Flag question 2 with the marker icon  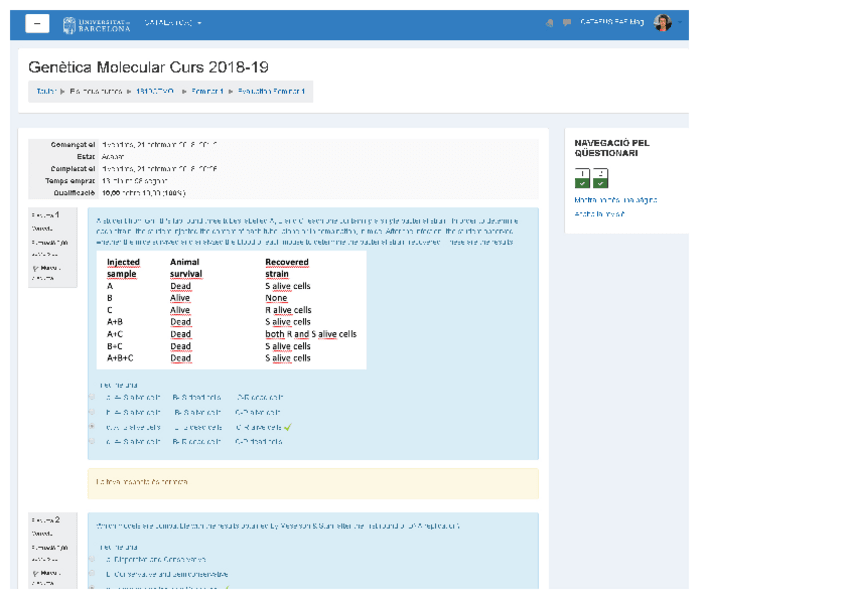37,573
